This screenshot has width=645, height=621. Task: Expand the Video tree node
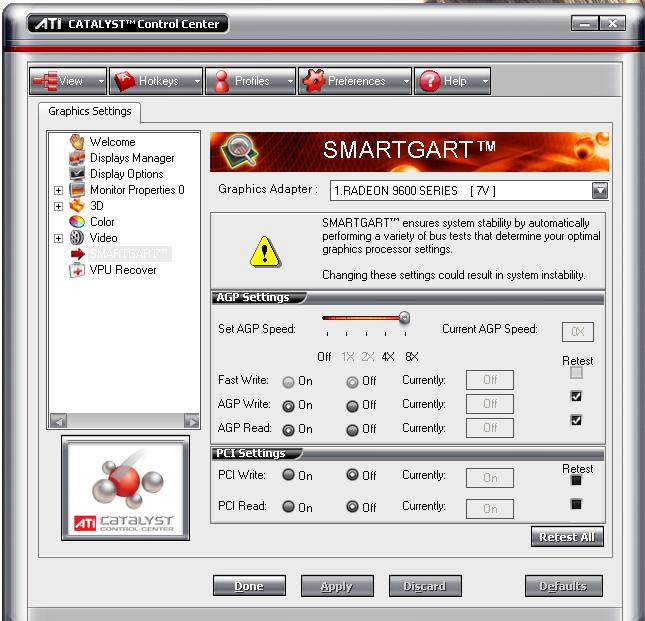click(58, 239)
